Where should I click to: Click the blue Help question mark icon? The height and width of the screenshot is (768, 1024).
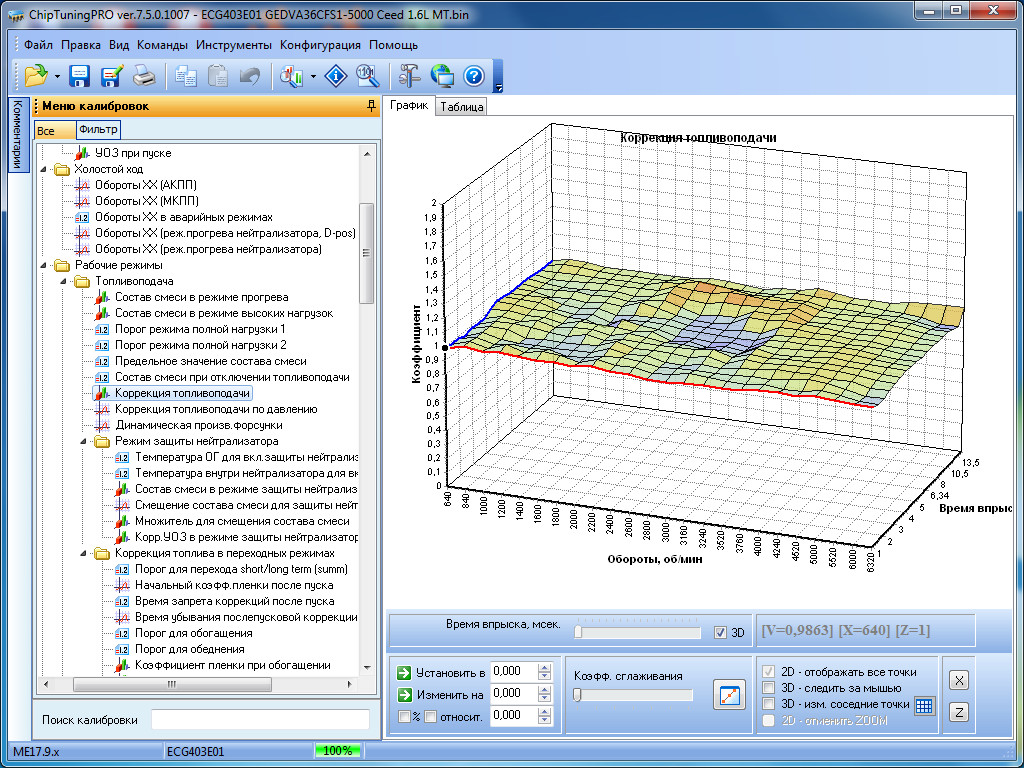(x=473, y=75)
